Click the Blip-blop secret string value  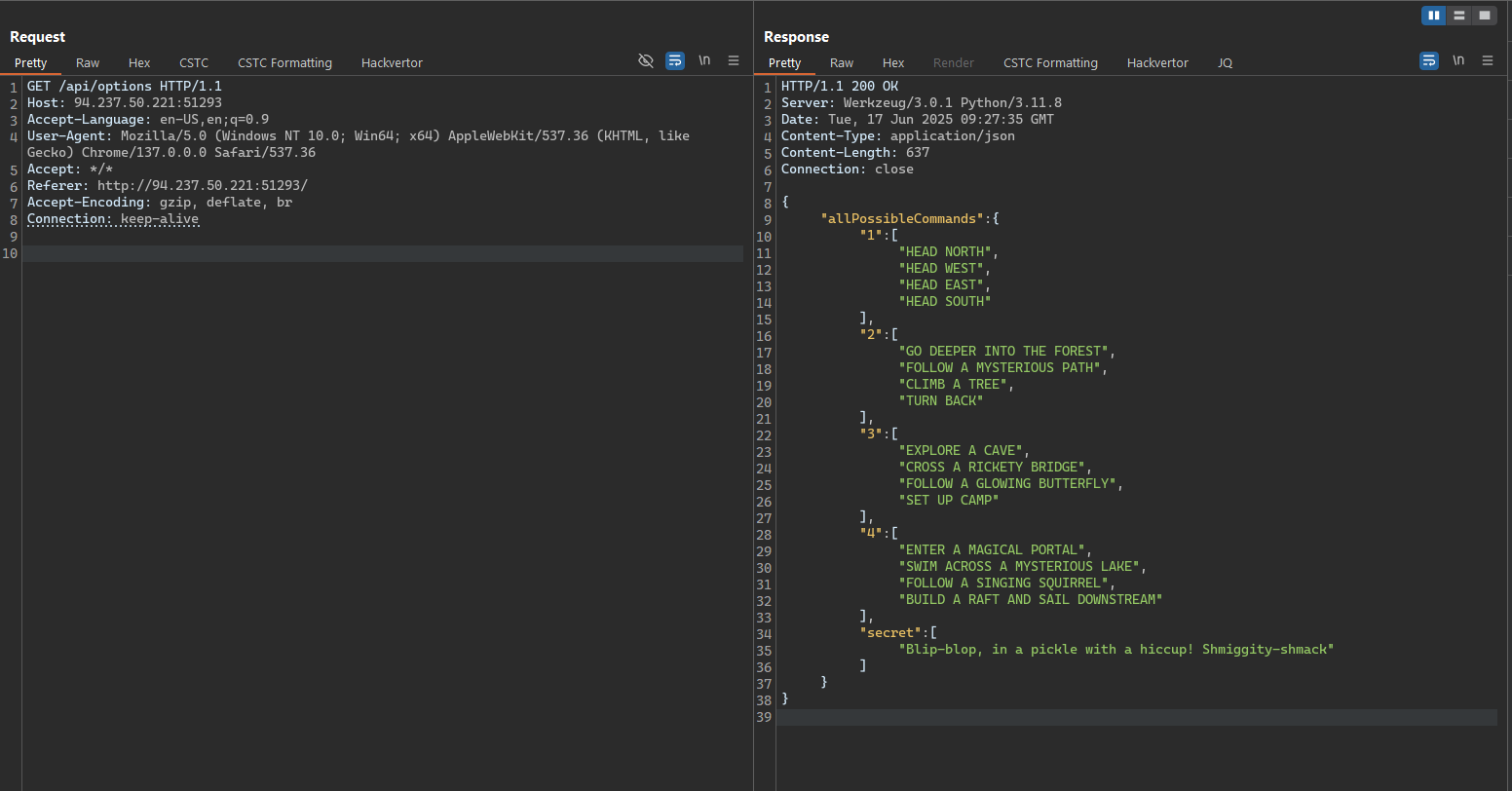click(1116, 650)
